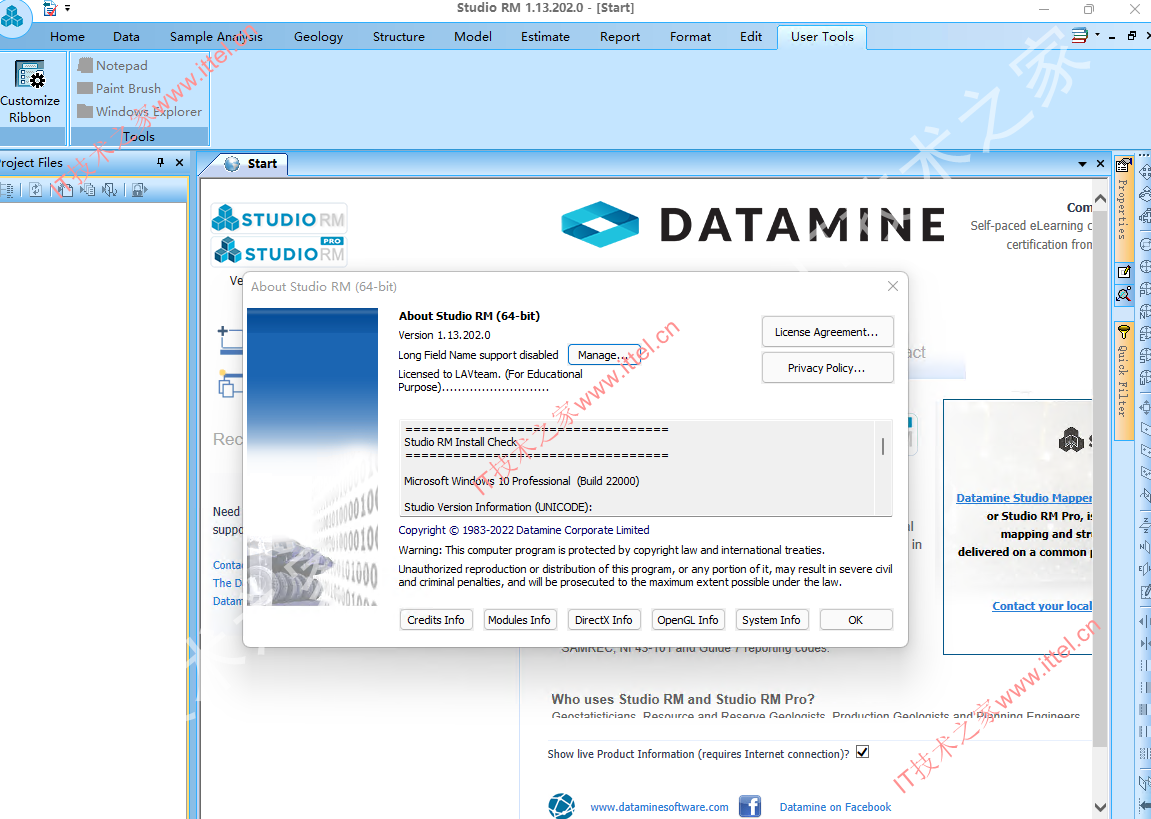Image resolution: width=1151 pixels, height=819 pixels.
Task: Click the Version 1.13.202.0 text
Action: [444, 335]
